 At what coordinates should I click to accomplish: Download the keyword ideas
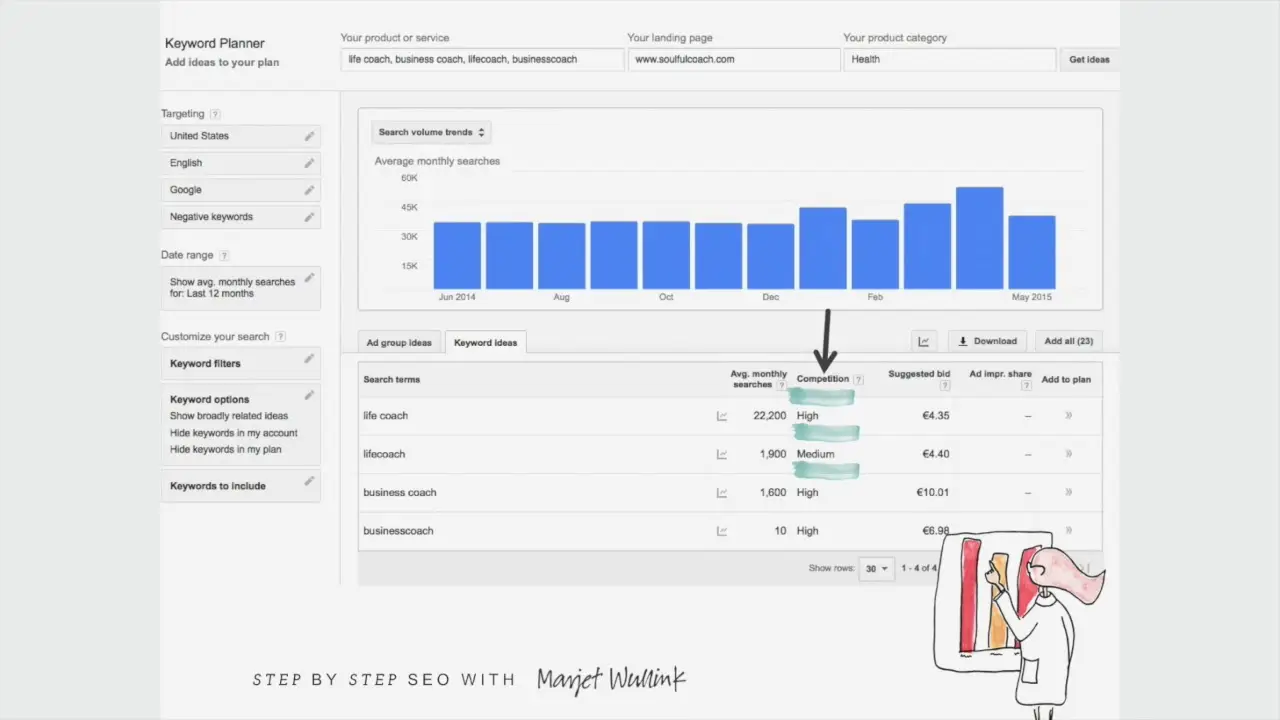tap(987, 342)
